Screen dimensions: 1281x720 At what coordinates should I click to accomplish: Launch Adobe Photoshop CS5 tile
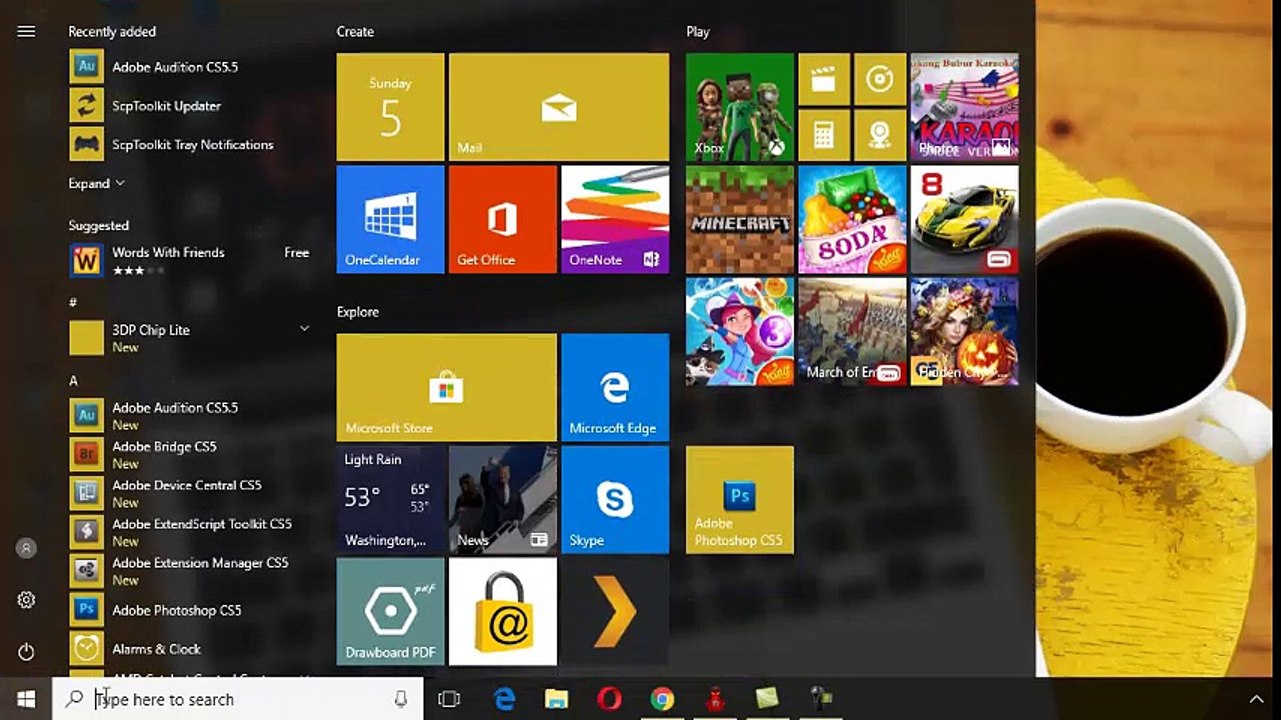click(740, 499)
